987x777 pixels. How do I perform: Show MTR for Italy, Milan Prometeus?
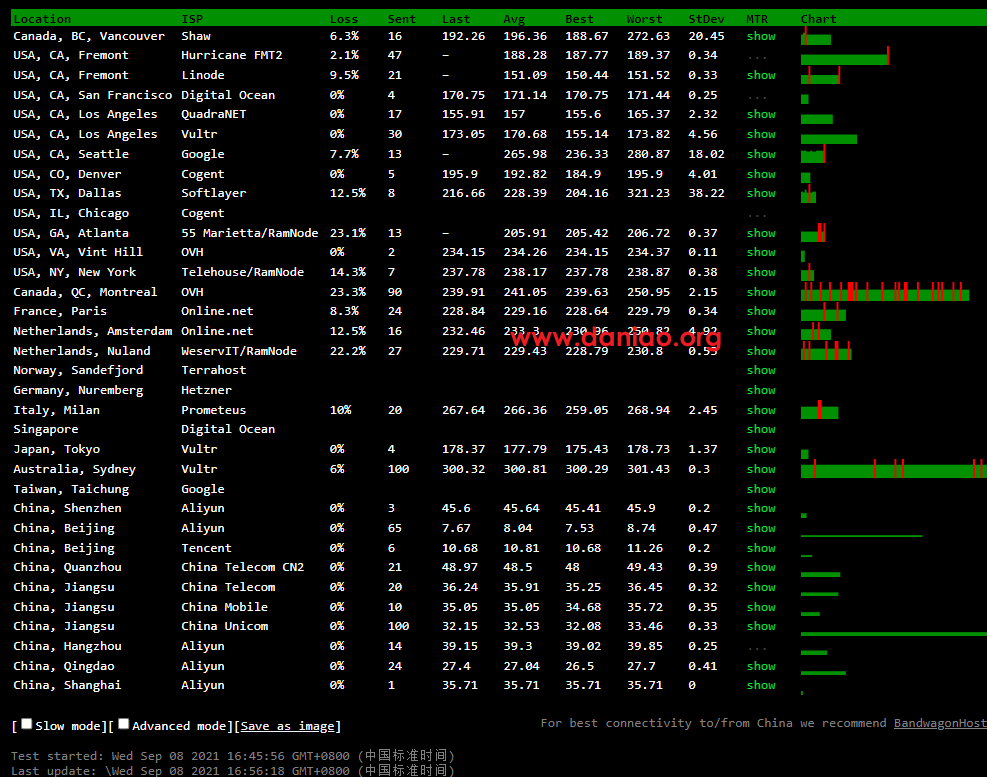click(x=761, y=410)
